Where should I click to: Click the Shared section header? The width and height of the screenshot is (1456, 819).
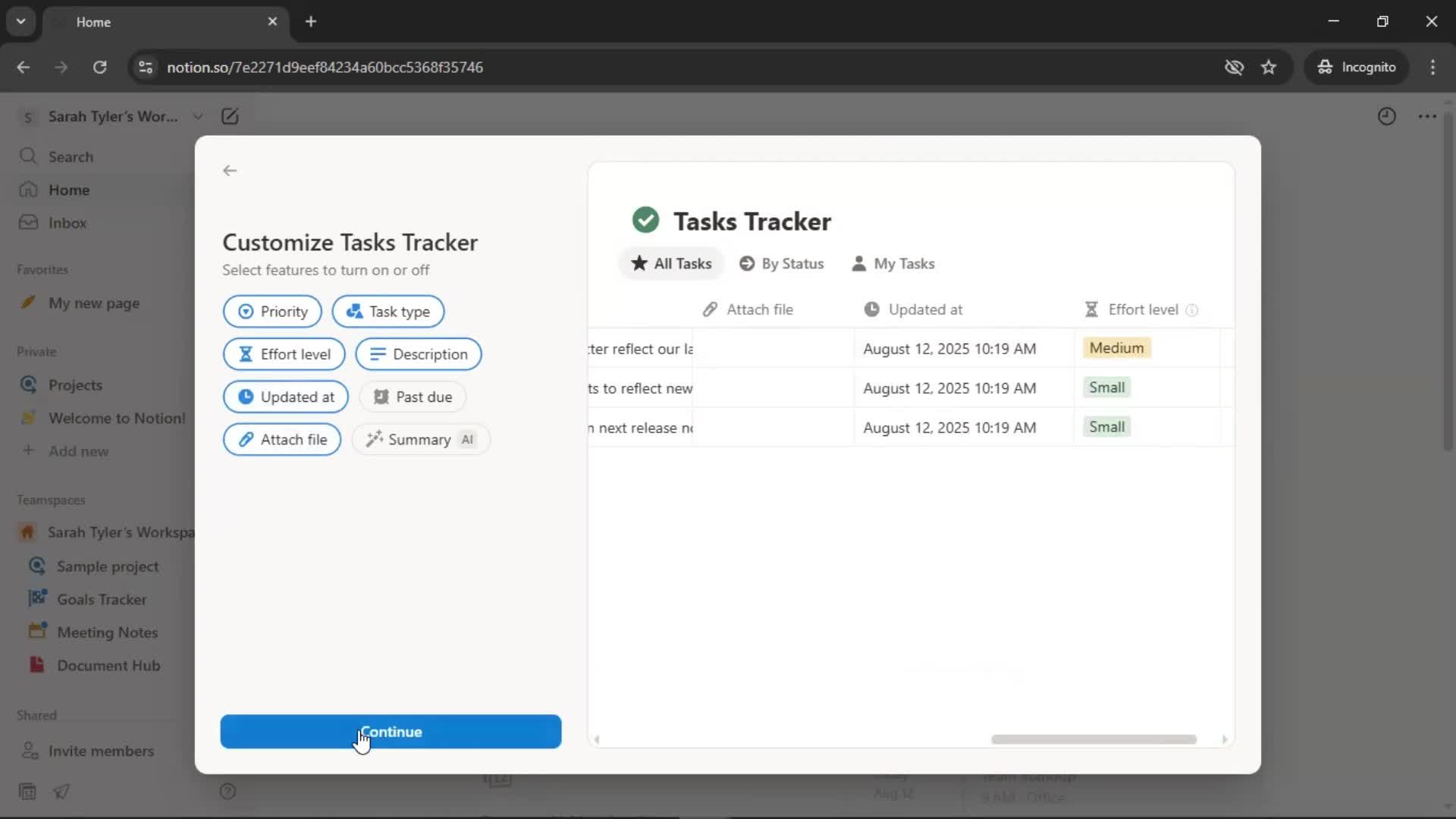pyautogui.click(x=36, y=716)
